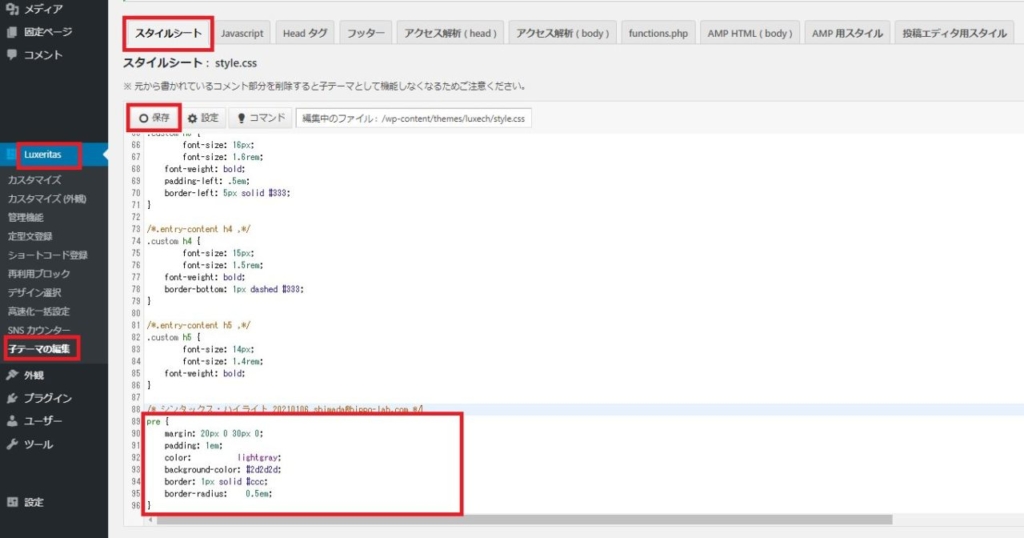
Task: Open デザイン選択 submenu item
Action: 35,293
